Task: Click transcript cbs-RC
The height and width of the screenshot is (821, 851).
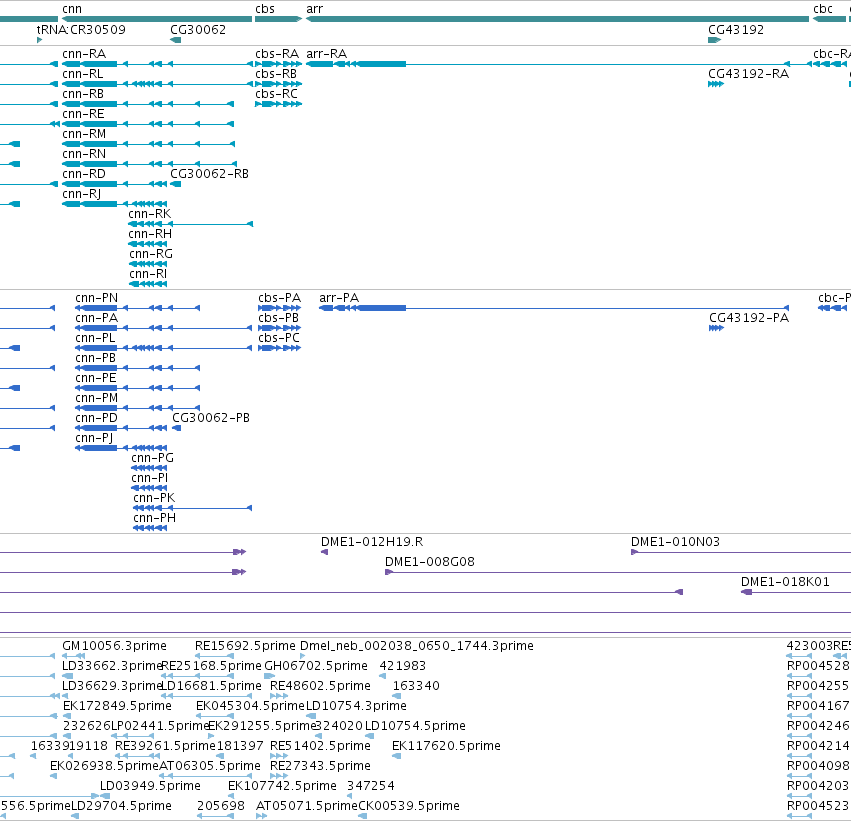Action: click(277, 94)
